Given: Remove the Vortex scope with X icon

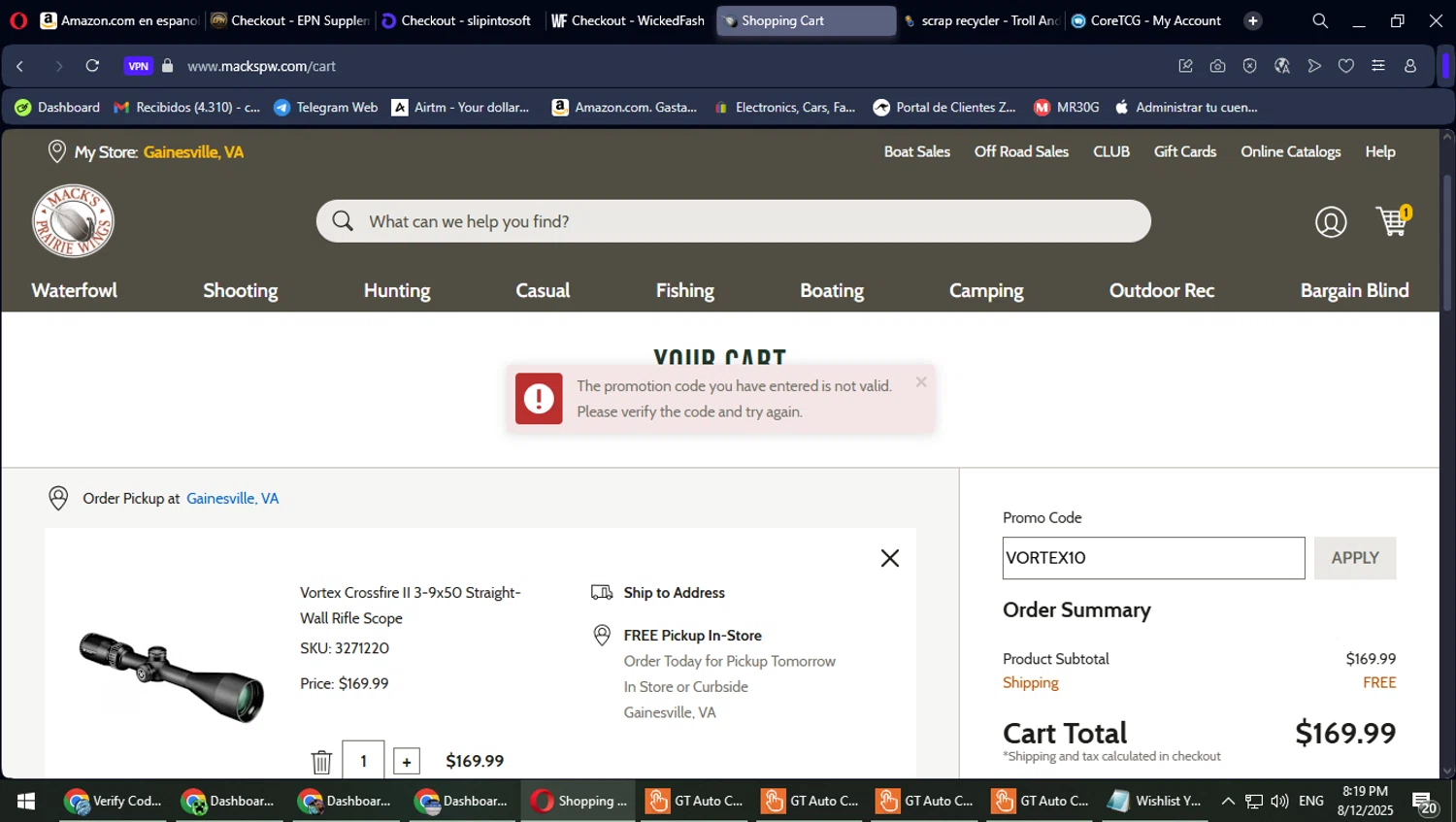Looking at the screenshot, I should click(x=890, y=558).
